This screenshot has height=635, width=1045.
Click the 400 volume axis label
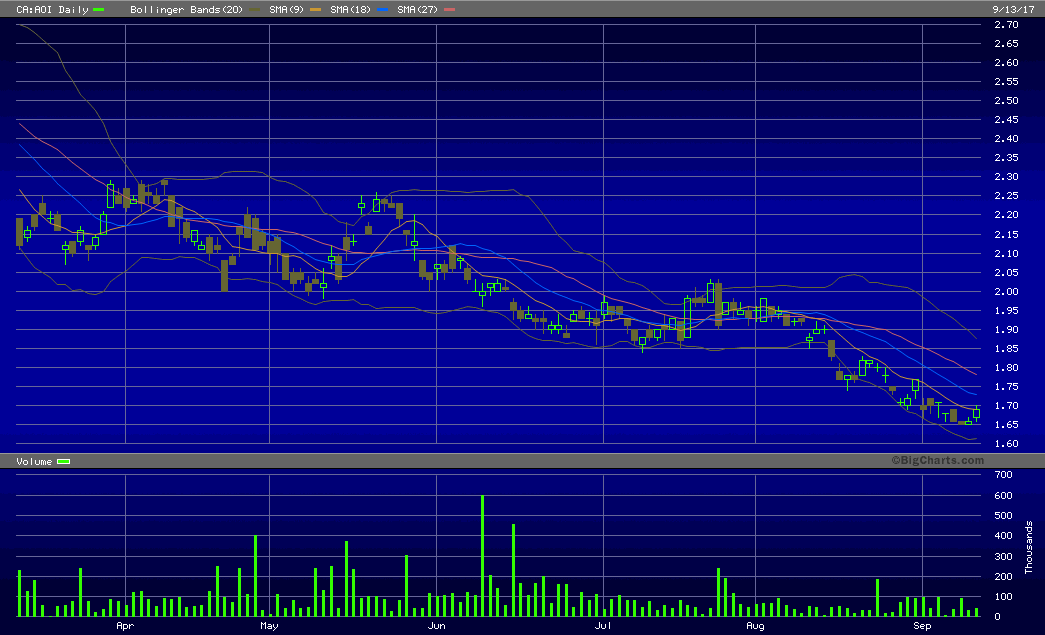(1003, 536)
